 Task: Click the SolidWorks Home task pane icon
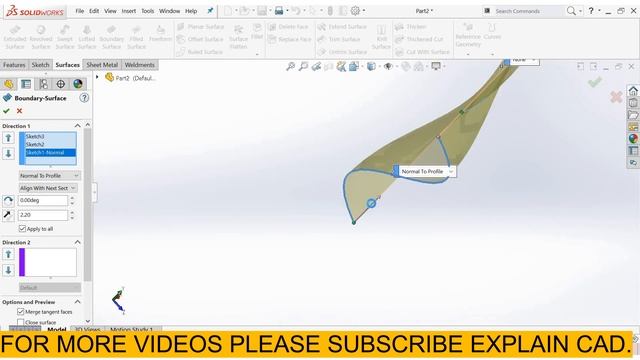pos(633,90)
